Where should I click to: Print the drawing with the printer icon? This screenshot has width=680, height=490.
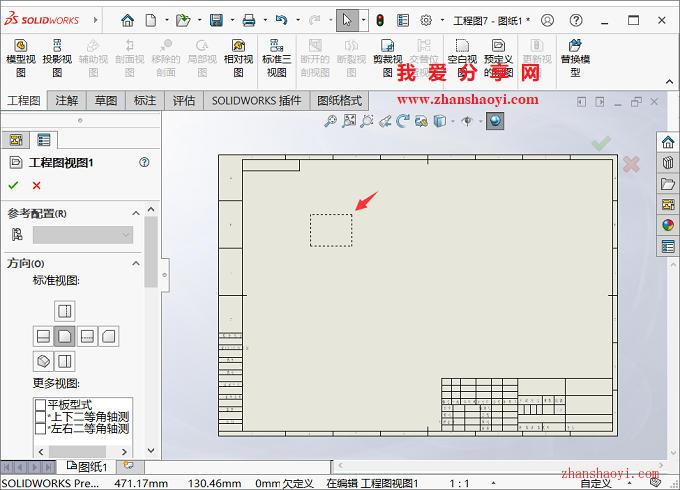[248, 20]
